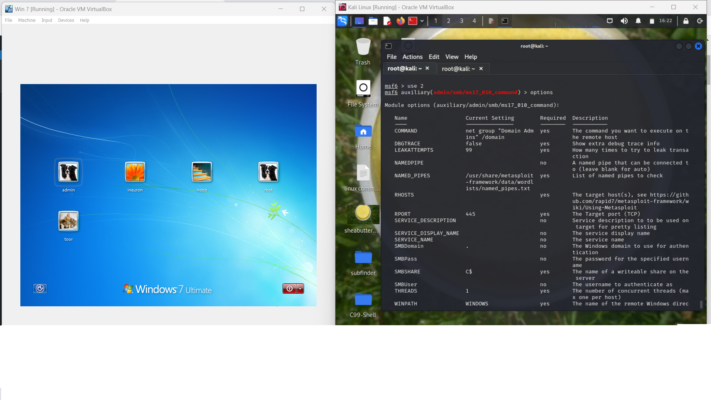711x400 pixels.
Task: Open the file manager icon in Kali panel
Action: pos(373,21)
